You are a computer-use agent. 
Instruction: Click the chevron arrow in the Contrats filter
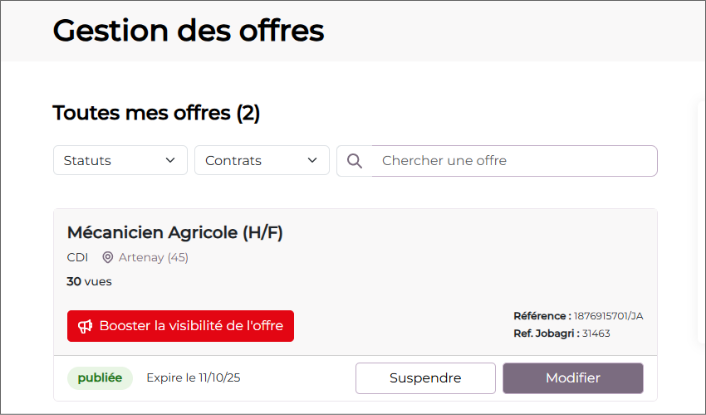(313, 160)
